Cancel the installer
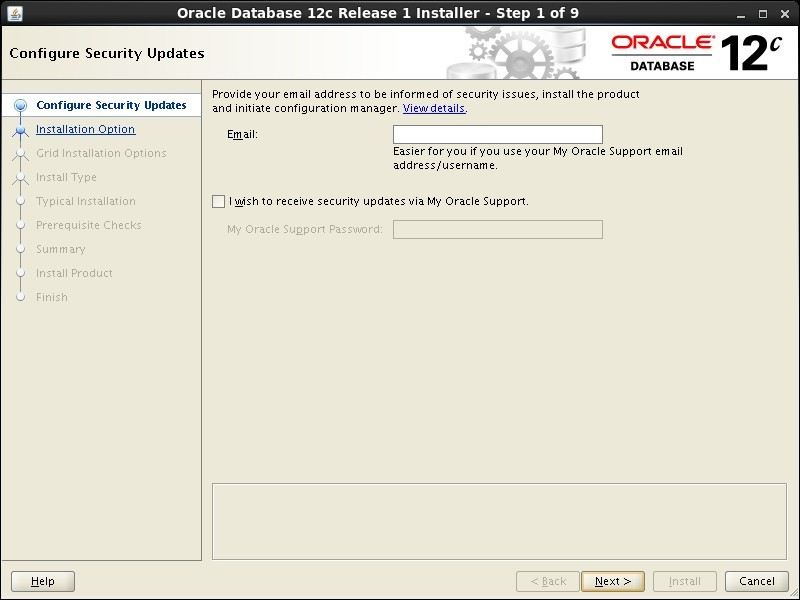The height and width of the screenshot is (600, 800). (x=757, y=581)
